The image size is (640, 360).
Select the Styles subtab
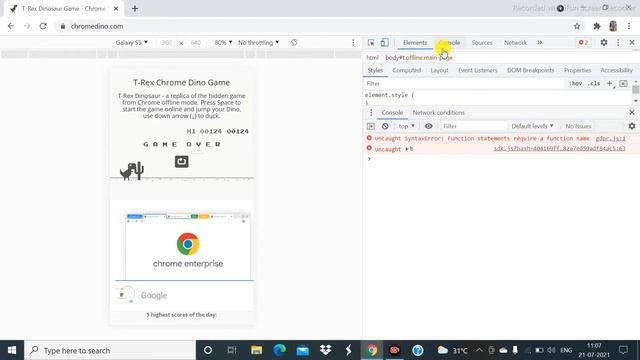pyautogui.click(x=375, y=70)
